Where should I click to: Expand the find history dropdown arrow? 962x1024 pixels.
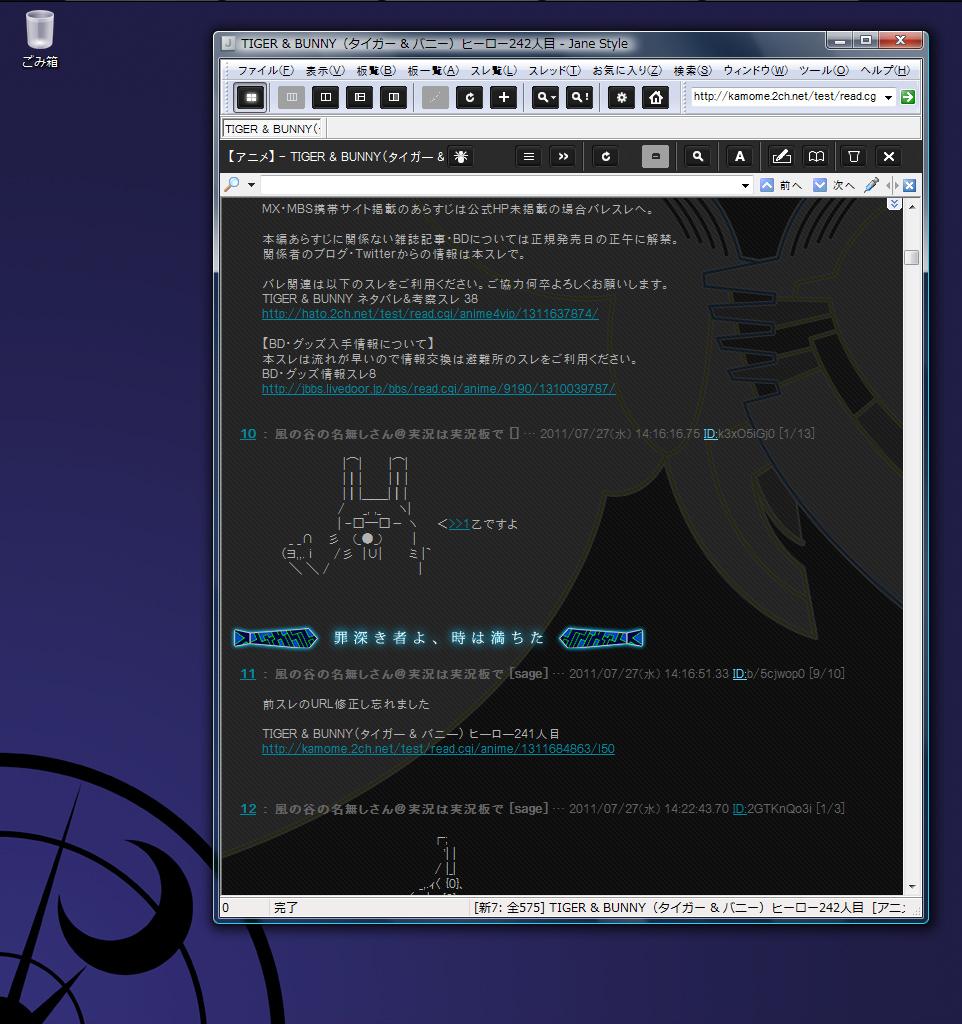[745, 185]
